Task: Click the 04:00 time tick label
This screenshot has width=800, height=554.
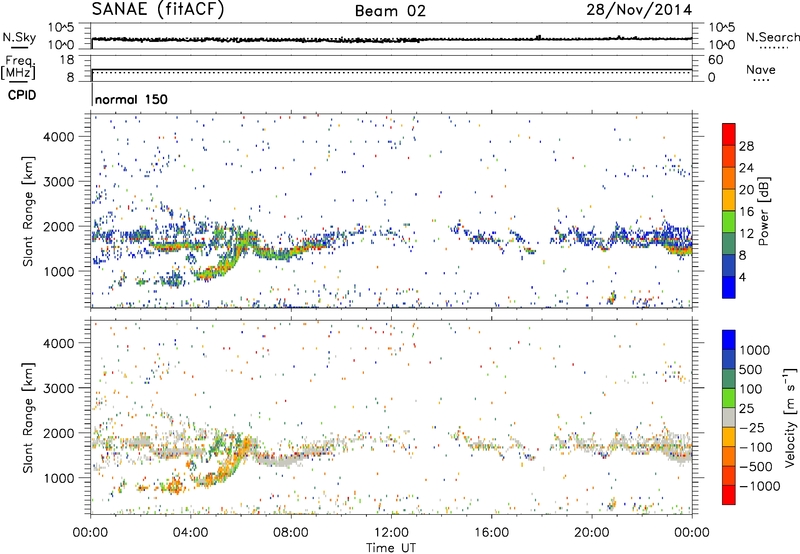Action: [x=190, y=532]
